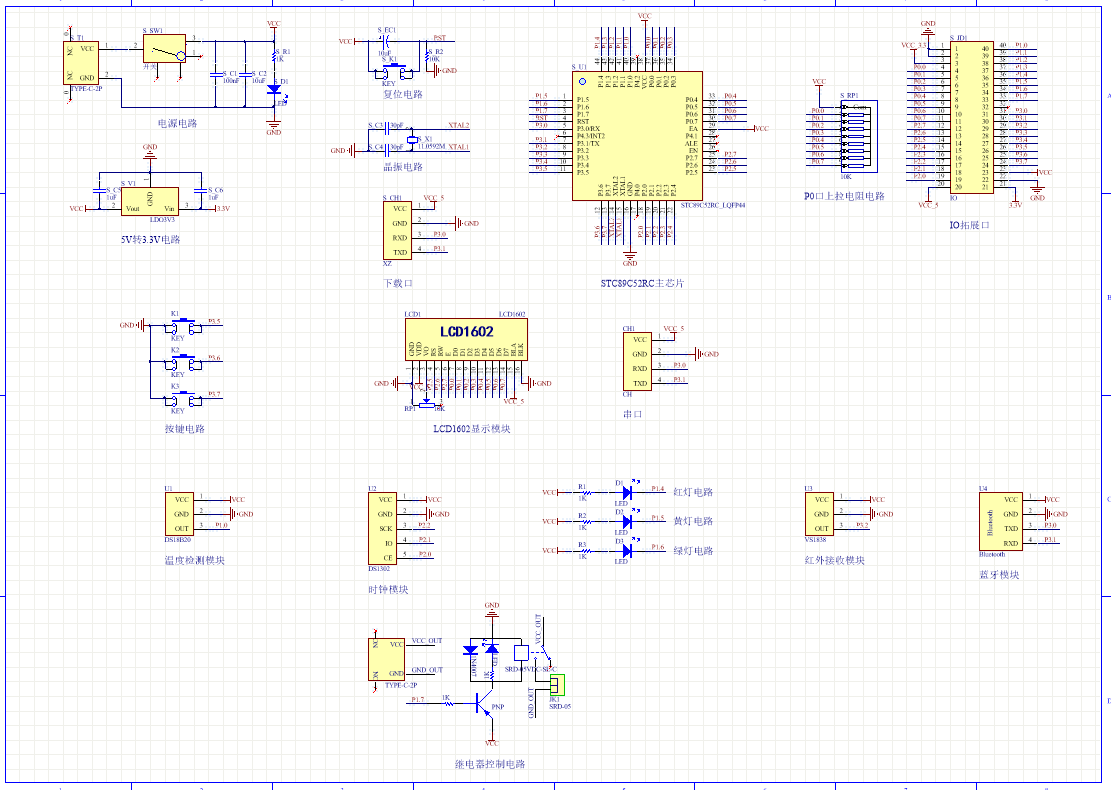The height and width of the screenshot is (790, 1111).
Task: Click the red lamp LED on P1.4
Action: click(626, 492)
